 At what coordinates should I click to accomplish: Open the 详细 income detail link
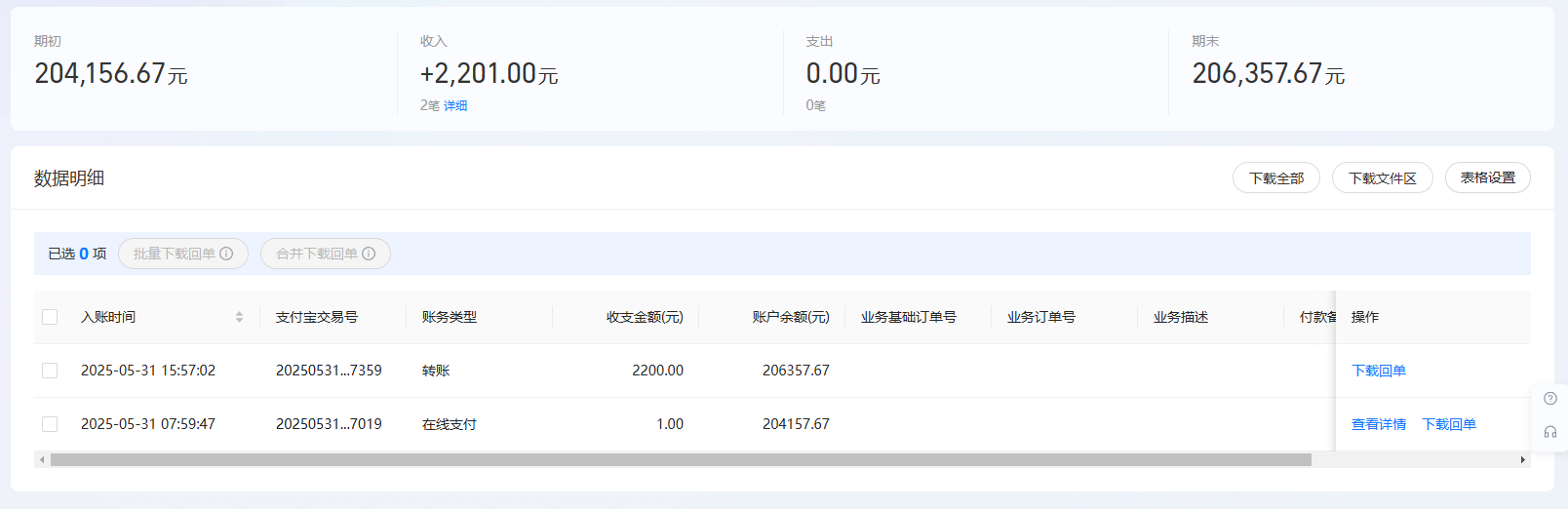[455, 105]
